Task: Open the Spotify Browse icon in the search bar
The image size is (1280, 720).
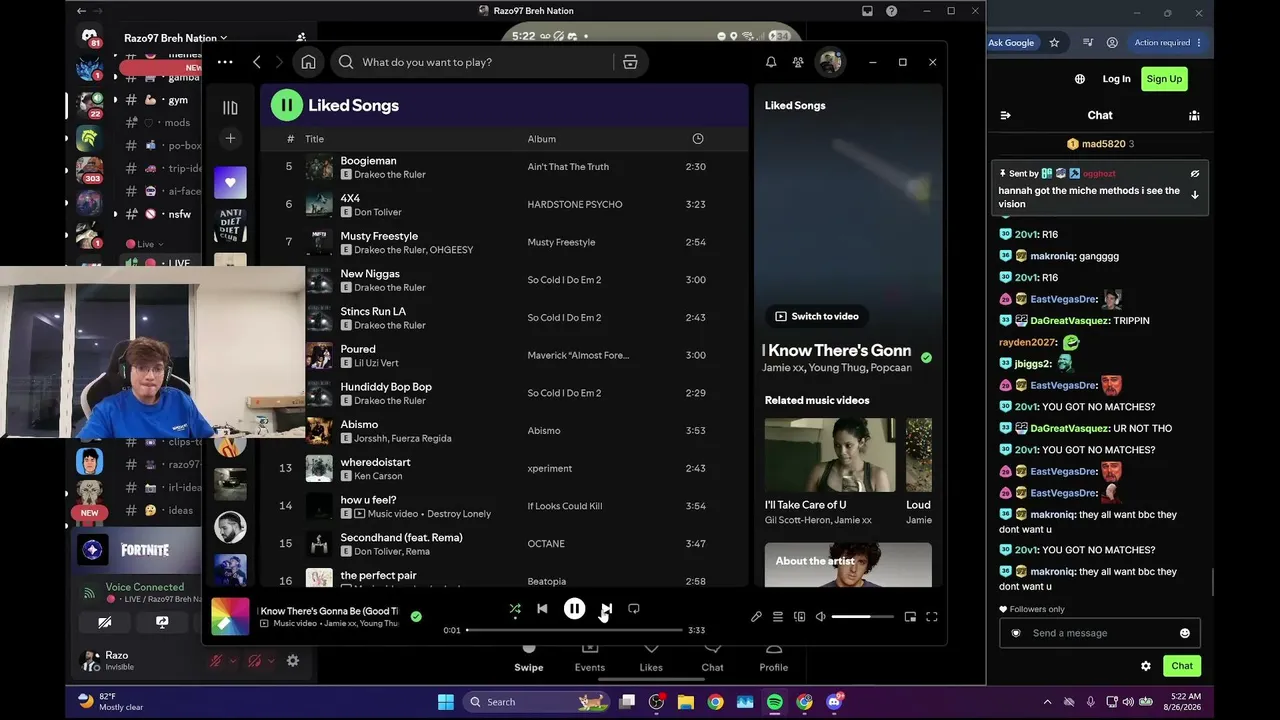Action: [630, 62]
